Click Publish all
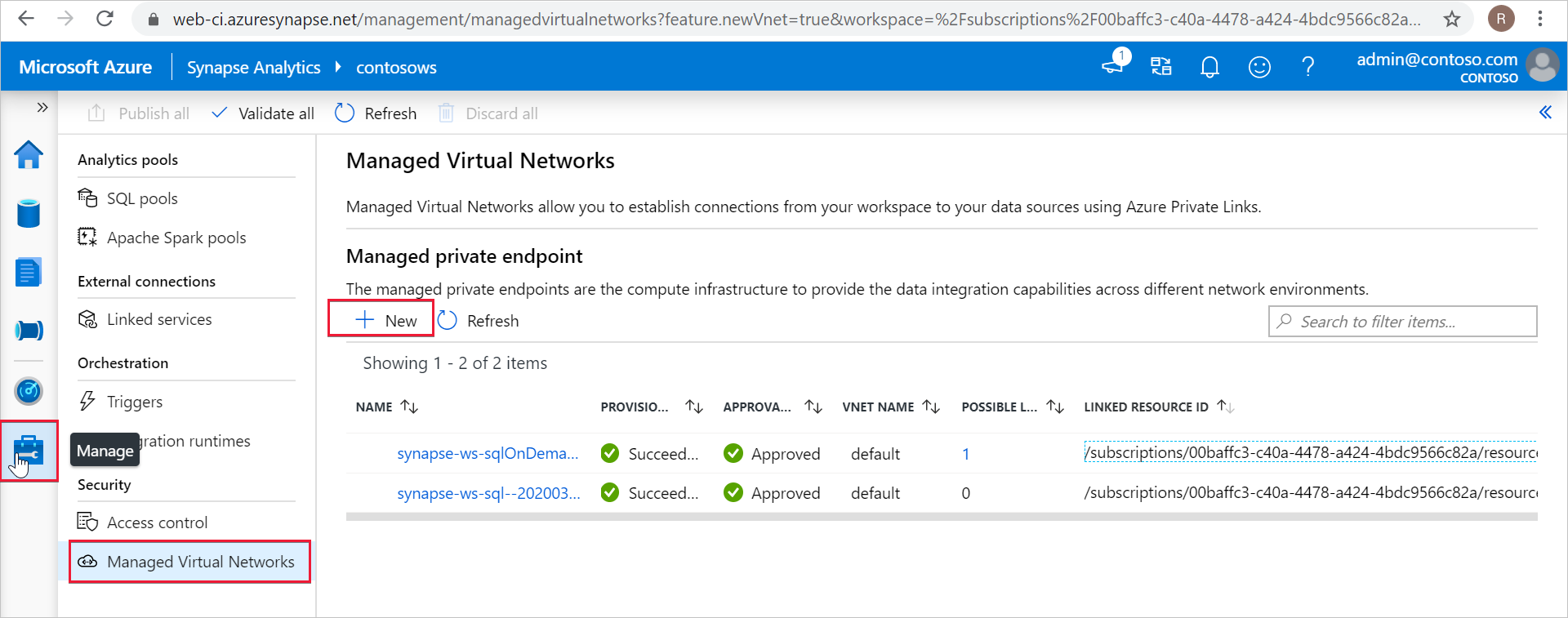Viewport: 1568px width, 618px height. click(138, 113)
